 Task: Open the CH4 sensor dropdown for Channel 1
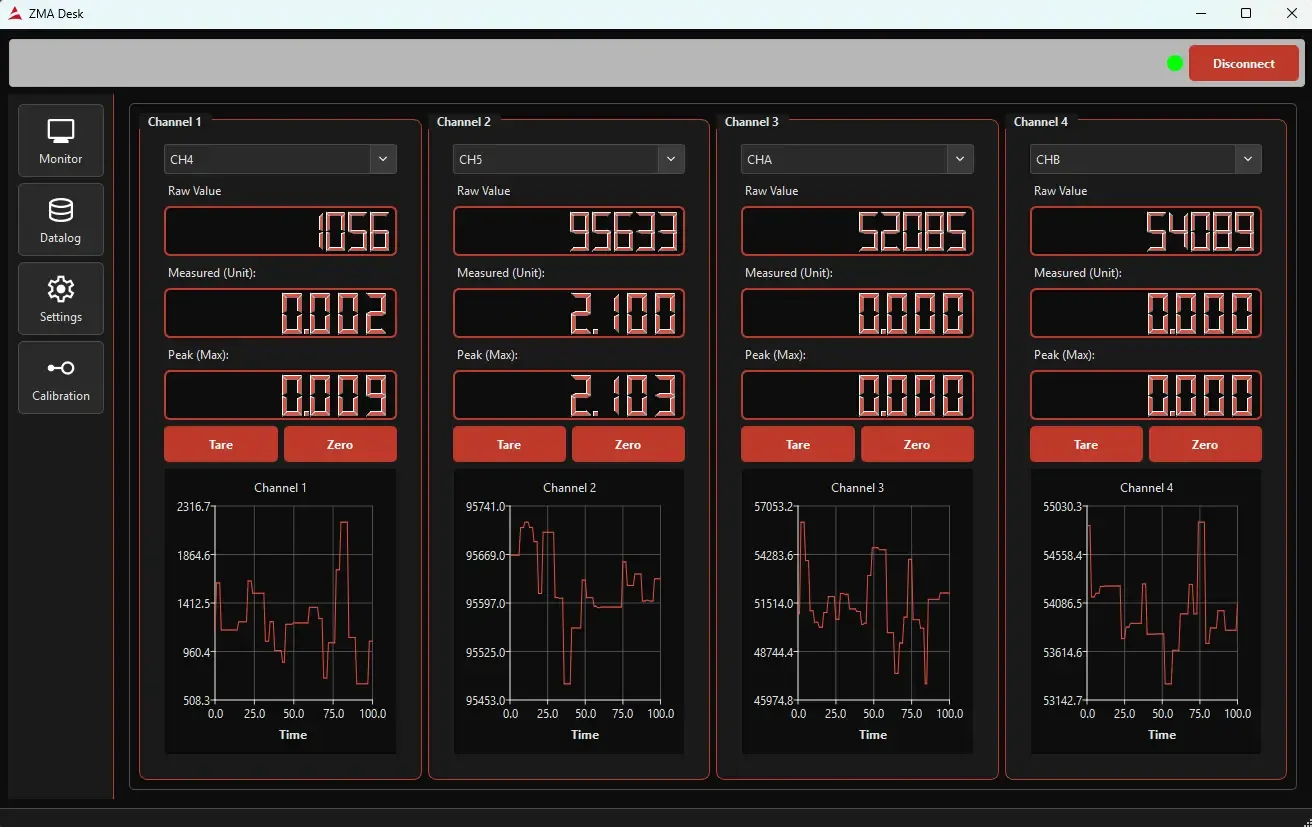pos(280,158)
